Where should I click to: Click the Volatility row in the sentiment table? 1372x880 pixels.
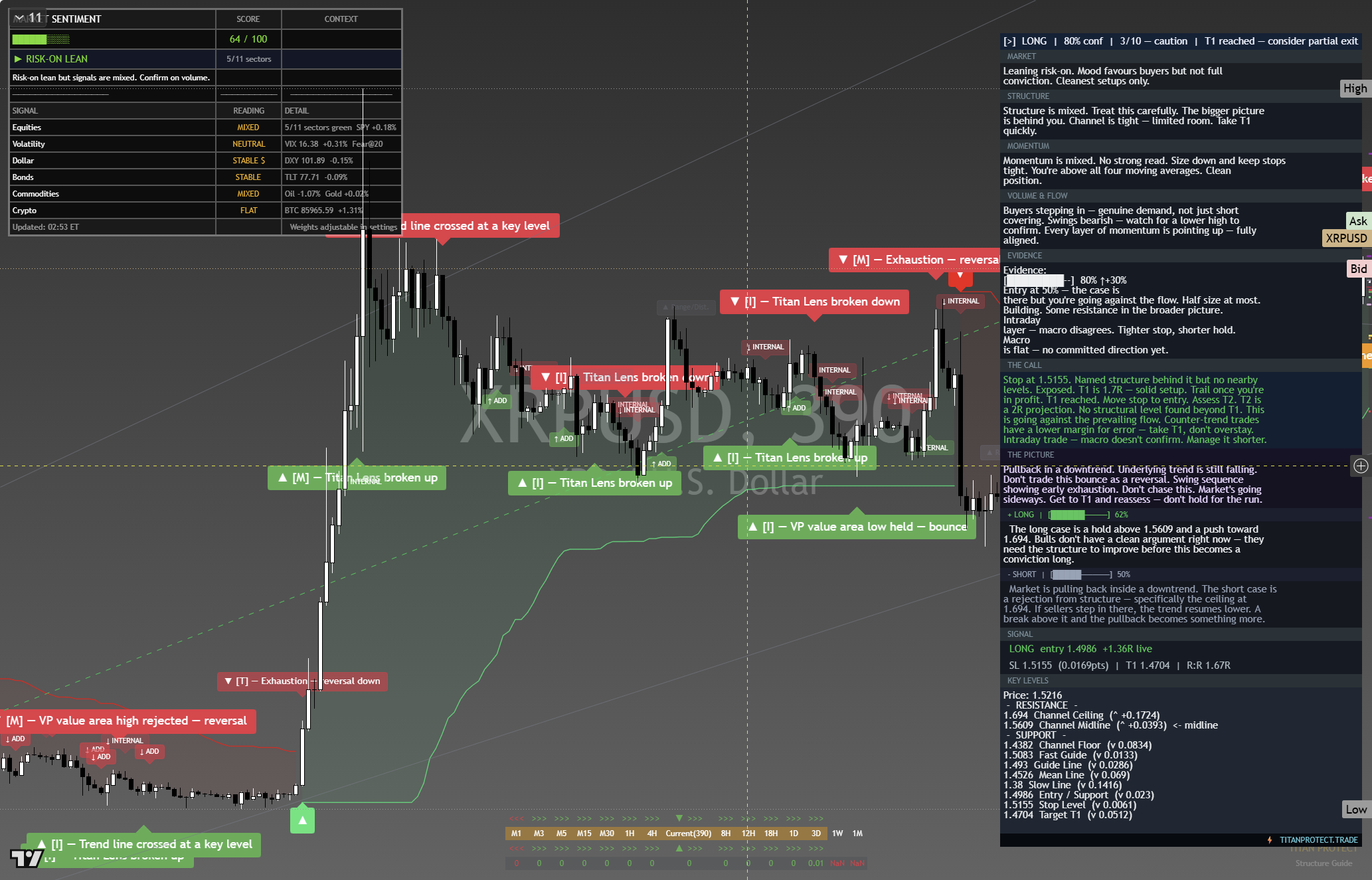point(205,144)
